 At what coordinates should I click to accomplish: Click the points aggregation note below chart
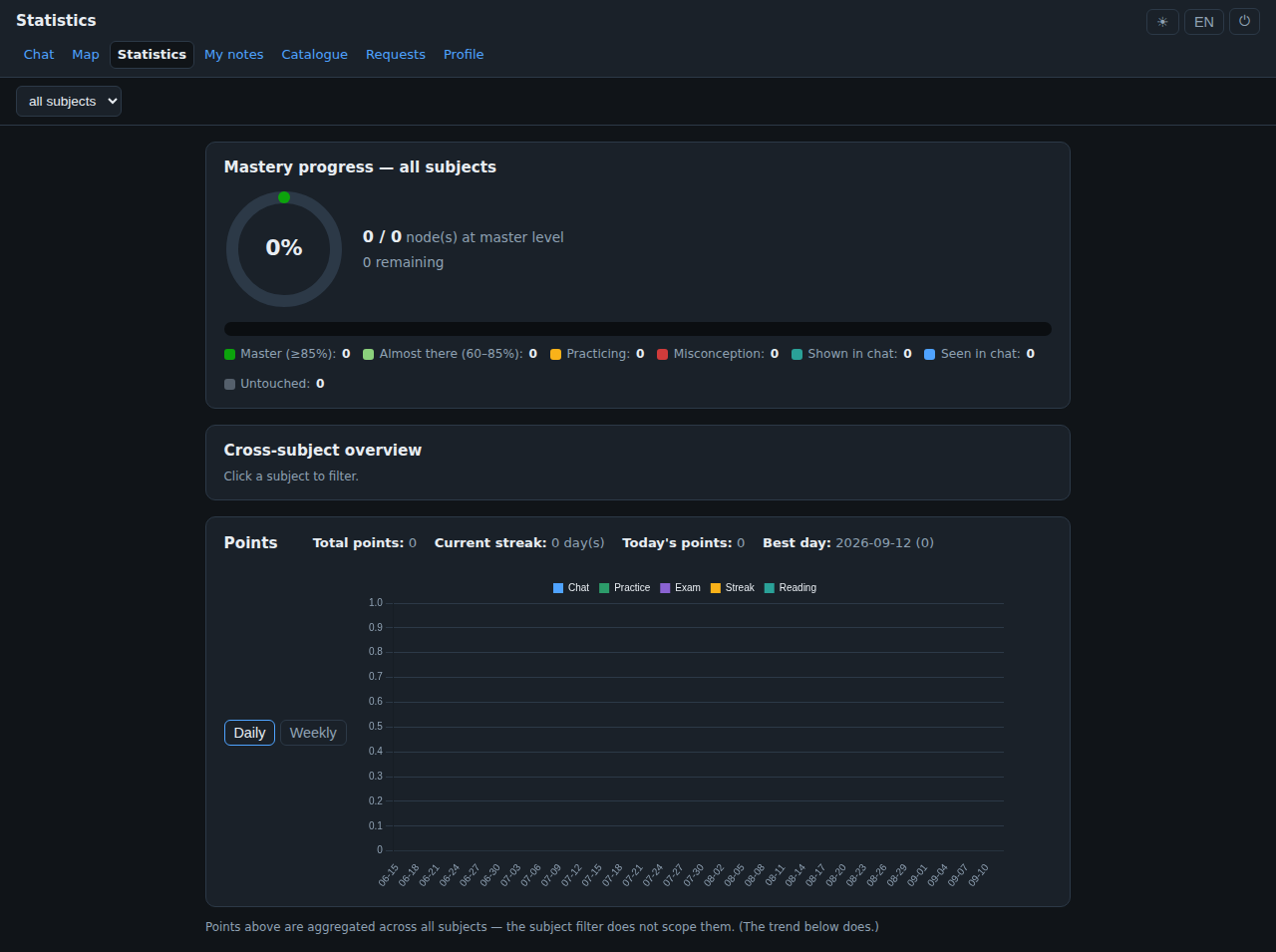[542, 927]
